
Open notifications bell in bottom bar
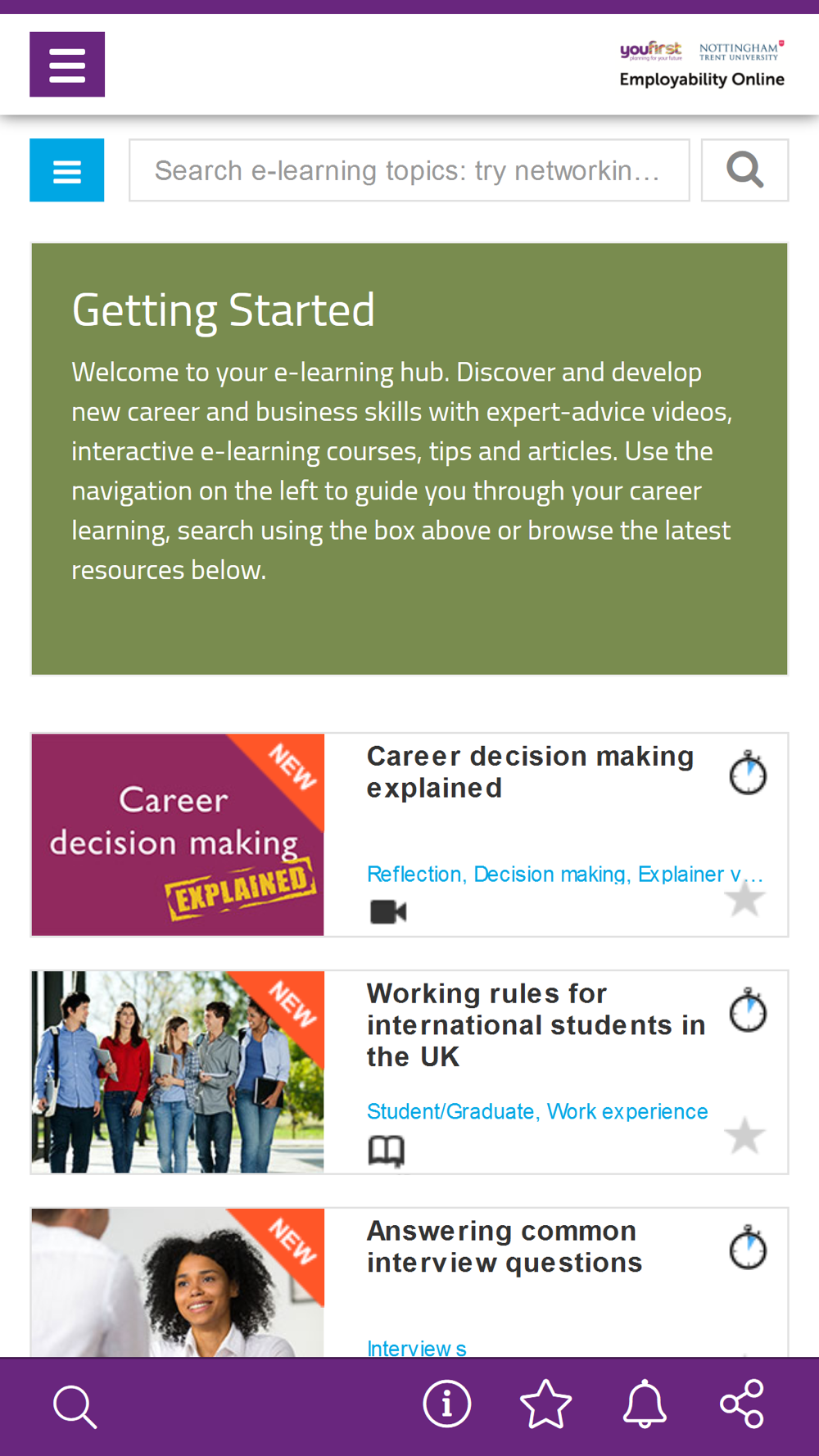tap(645, 1404)
